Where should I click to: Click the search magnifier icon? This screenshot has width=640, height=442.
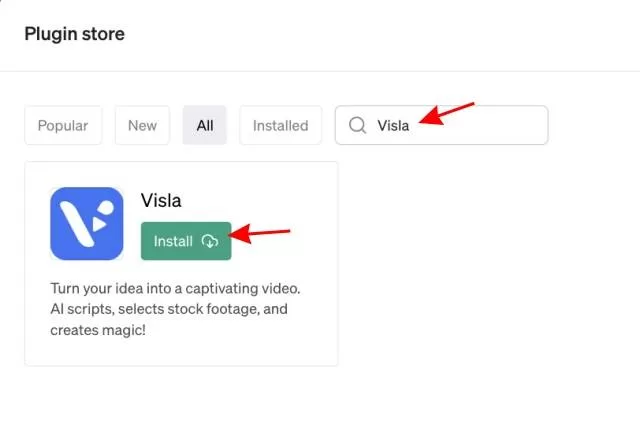point(357,126)
